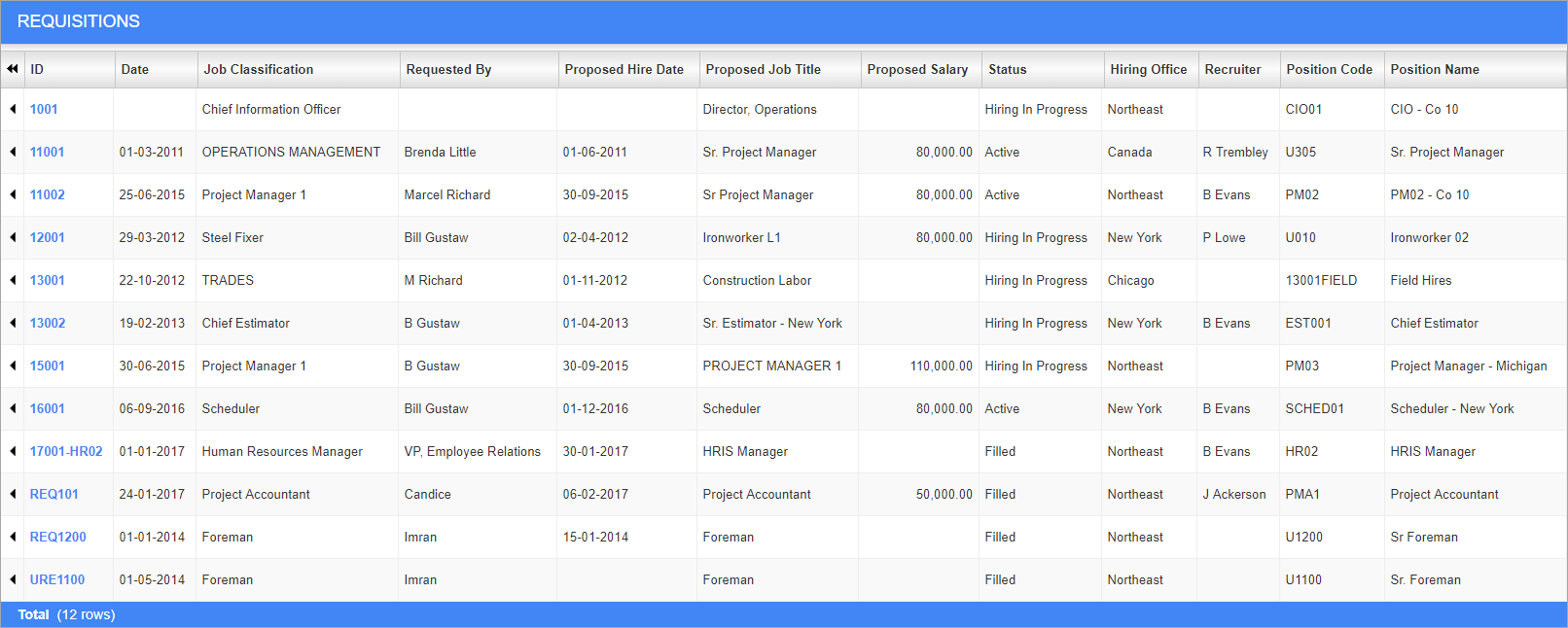This screenshot has height=628, width=1568.
Task: Toggle the arrow beside requisition 13002
Action: point(13,323)
